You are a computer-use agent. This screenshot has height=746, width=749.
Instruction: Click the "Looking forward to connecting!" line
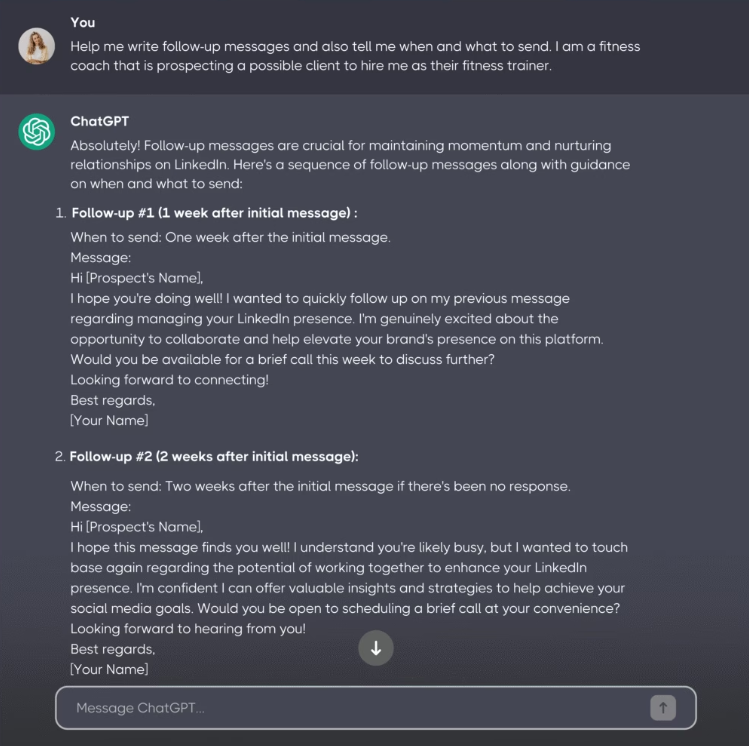coord(169,380)
